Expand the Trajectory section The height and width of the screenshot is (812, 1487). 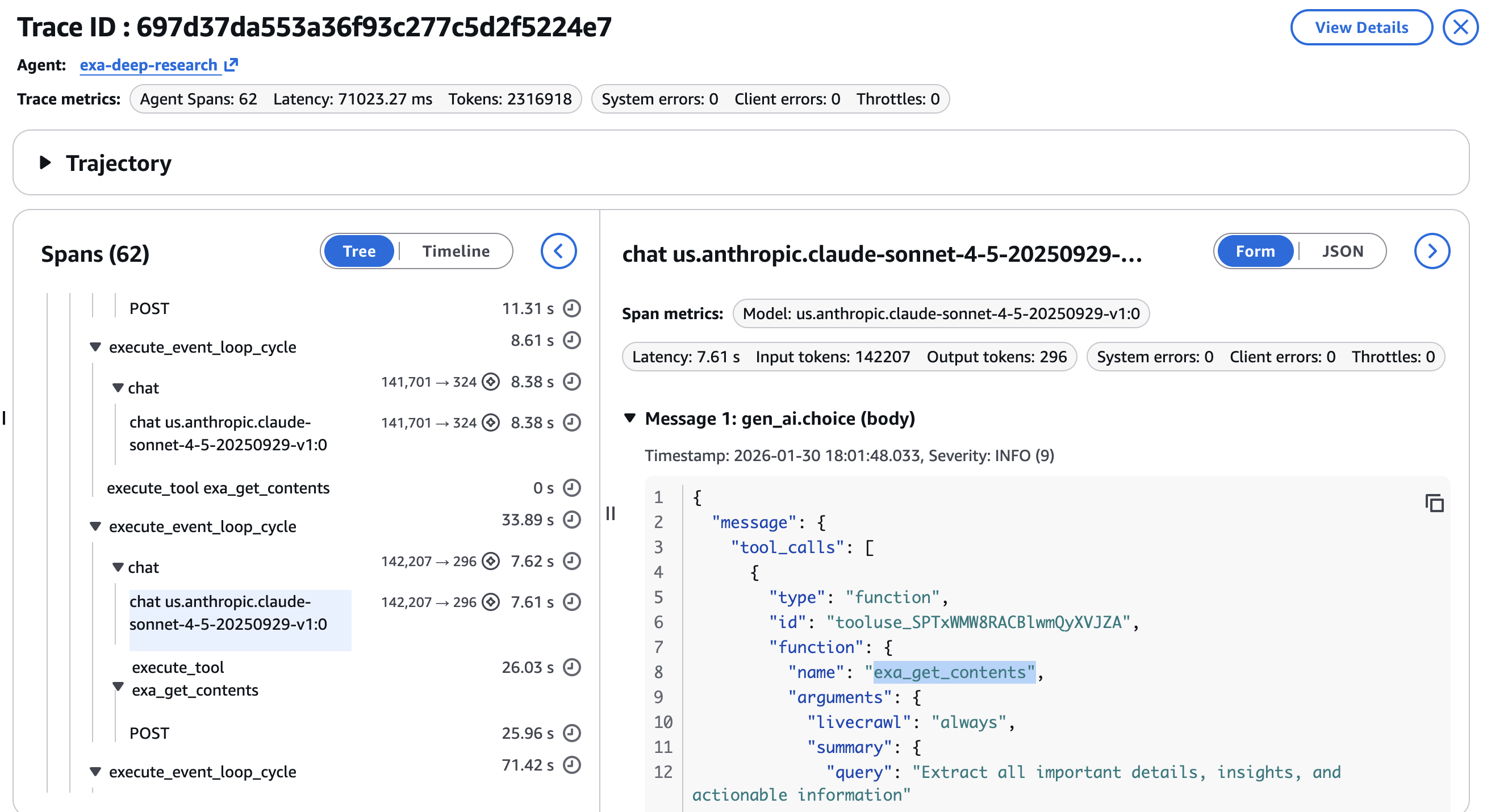[45, 163]
